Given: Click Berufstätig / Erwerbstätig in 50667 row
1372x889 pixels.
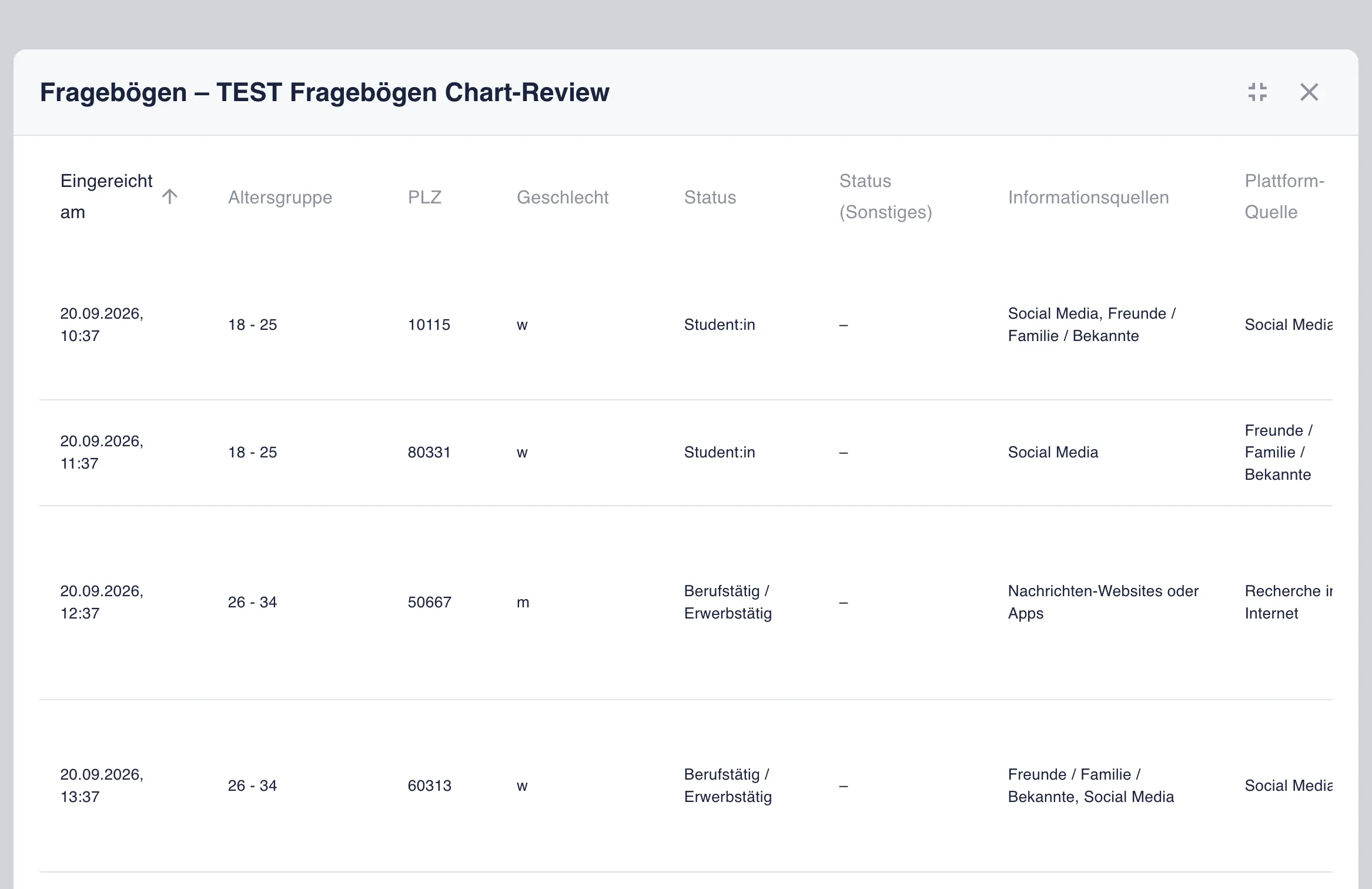Looking at the screenshot, I should (728, 602).
